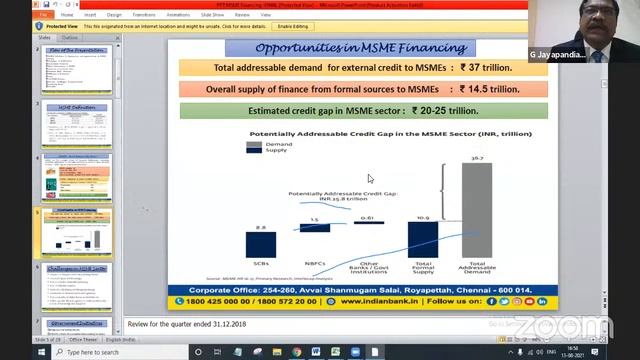This screenshot has height=360, width=640.
Task: Open File Explorer from the taskbar
Action: pyautogui.click(x=277, y=352)
